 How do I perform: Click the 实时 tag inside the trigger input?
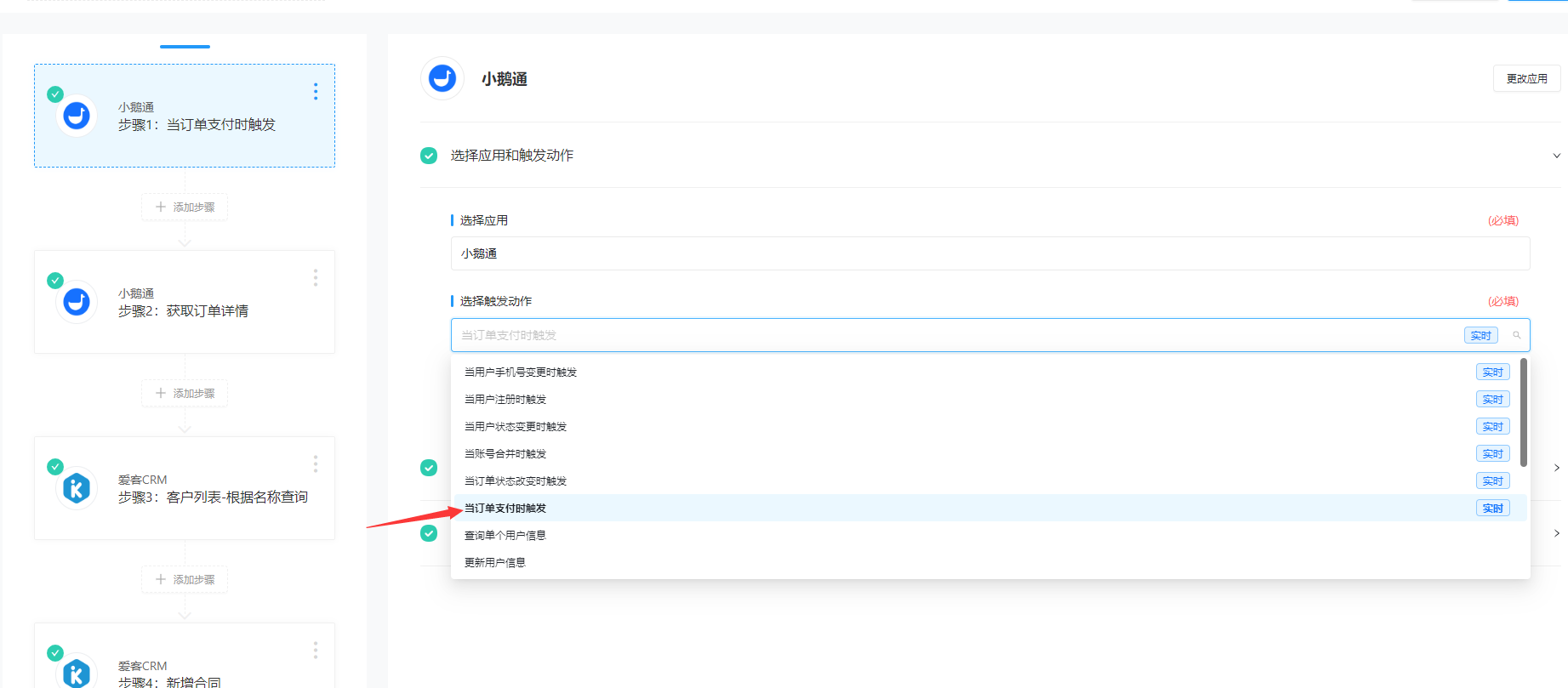pos(1480,335)
